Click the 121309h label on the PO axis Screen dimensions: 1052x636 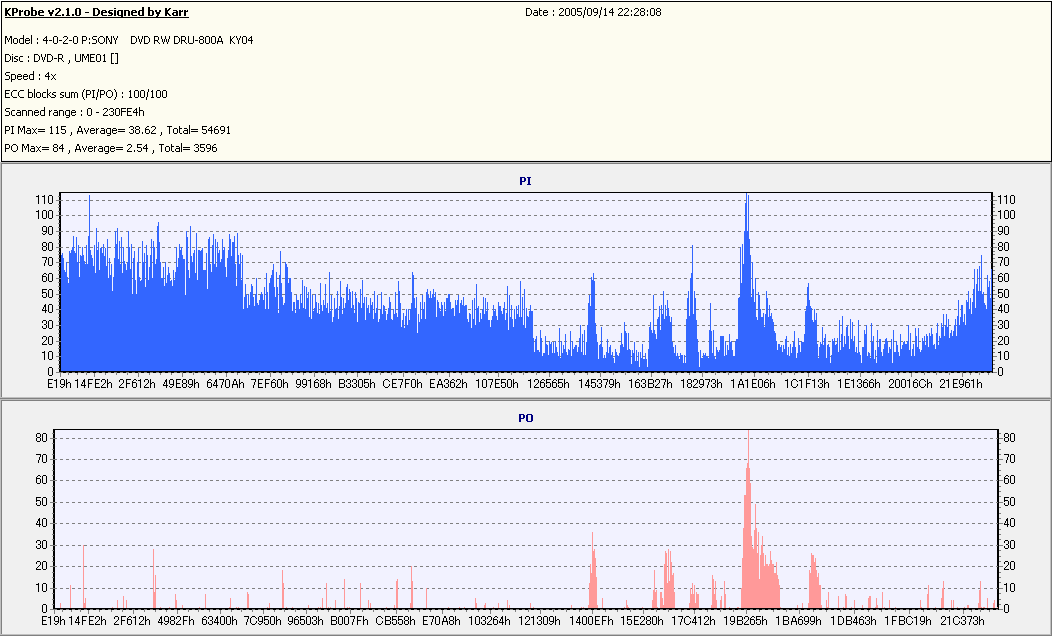coord(539,621)
